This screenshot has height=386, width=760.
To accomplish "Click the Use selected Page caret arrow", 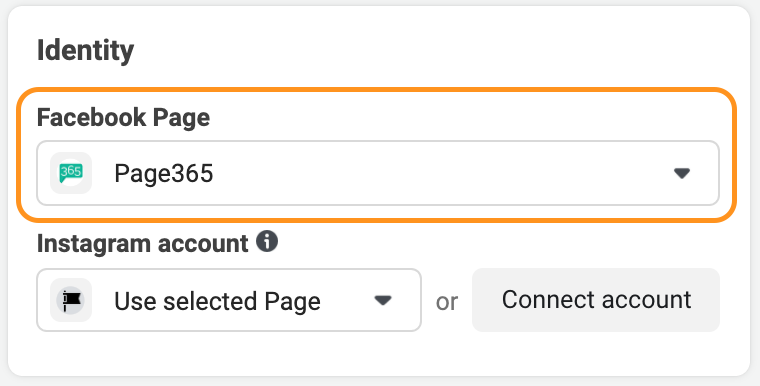I will tap(383, 300).
